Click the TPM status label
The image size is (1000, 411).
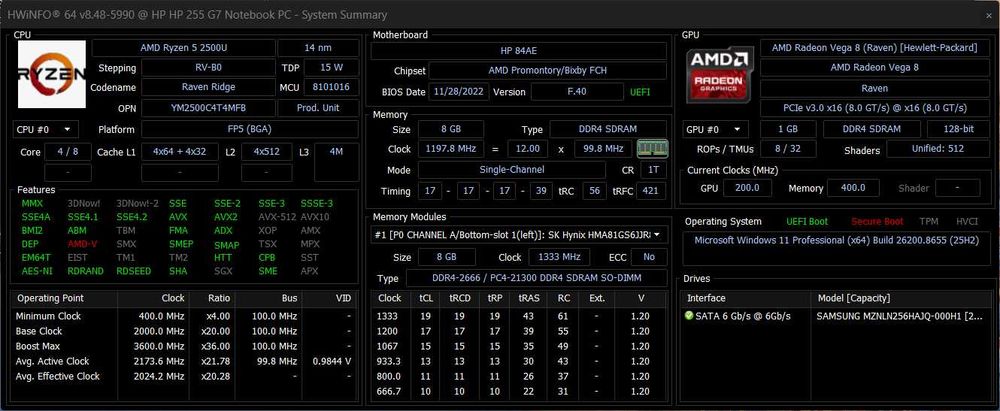(x=929, y=221)
